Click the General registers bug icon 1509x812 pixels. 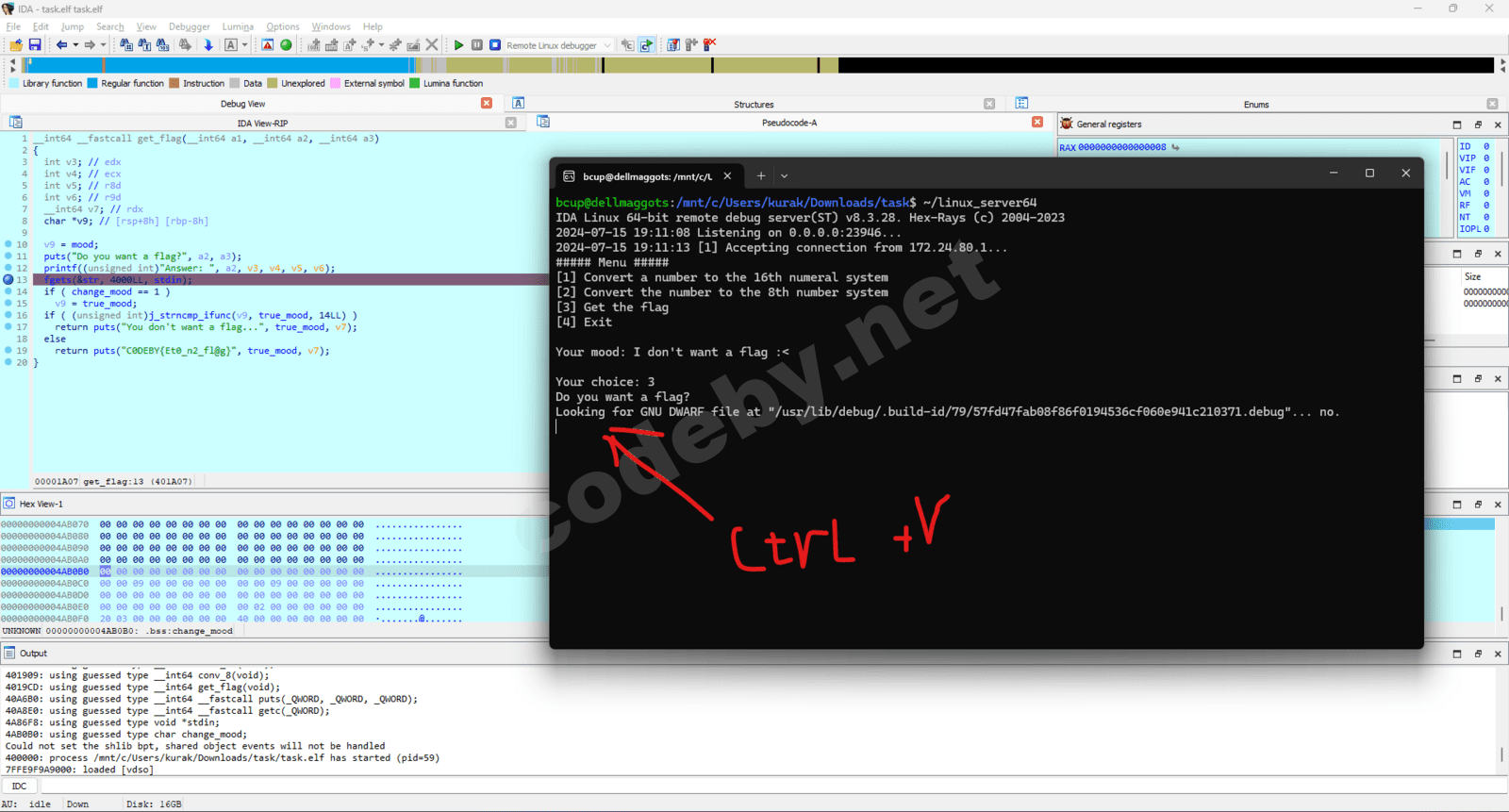[1067, 124]
